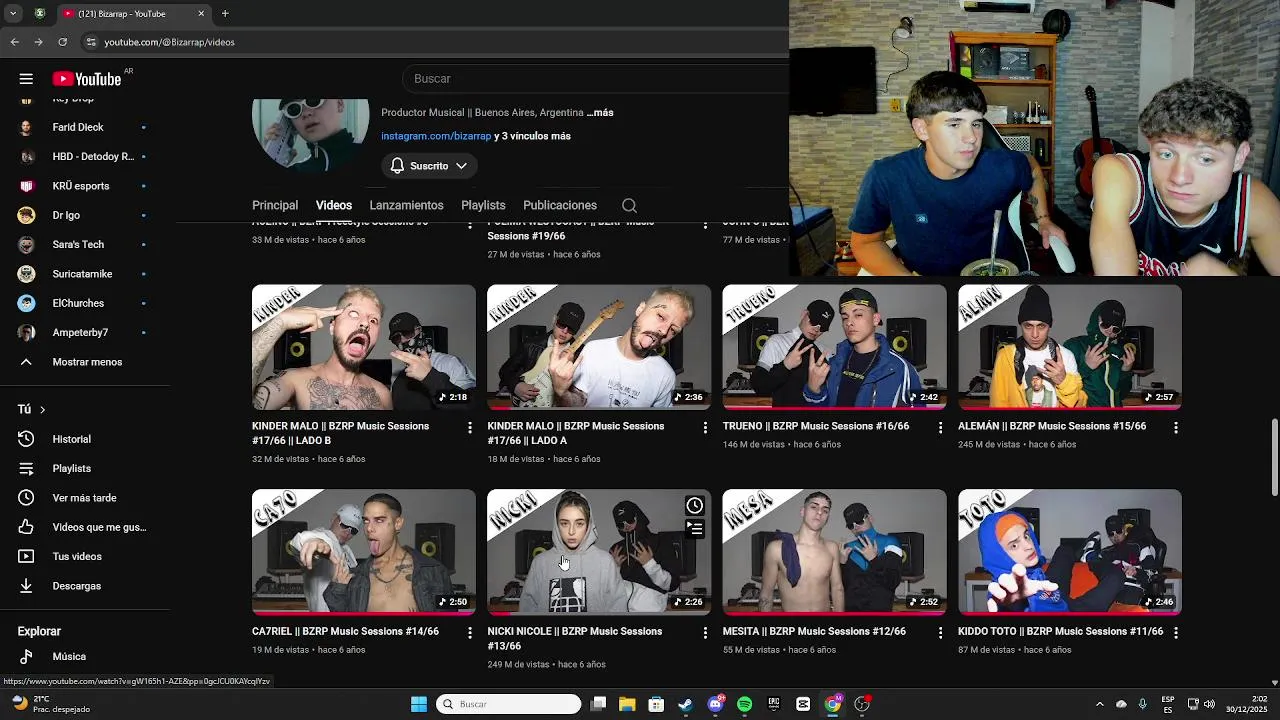Viewport: 1280px width, 720px height.
Task: Click browser back arrow
Action: (x=14, y=42)
